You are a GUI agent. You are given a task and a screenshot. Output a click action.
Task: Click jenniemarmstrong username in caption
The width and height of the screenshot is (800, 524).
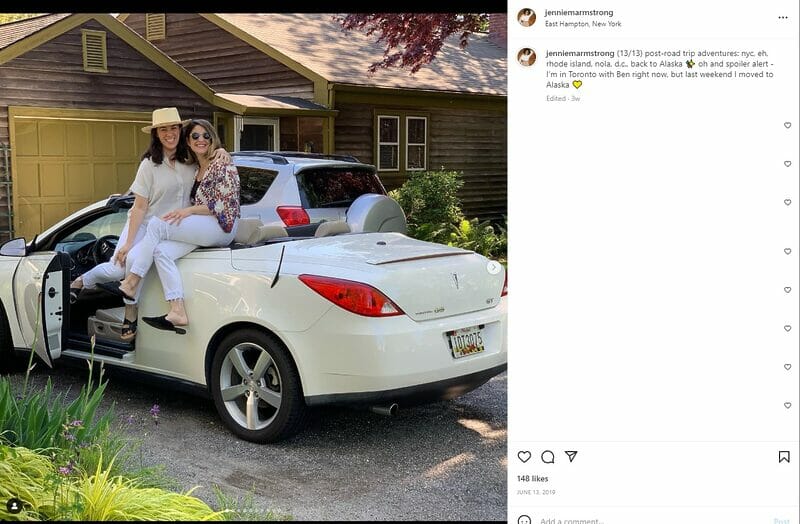click(580, 53)
